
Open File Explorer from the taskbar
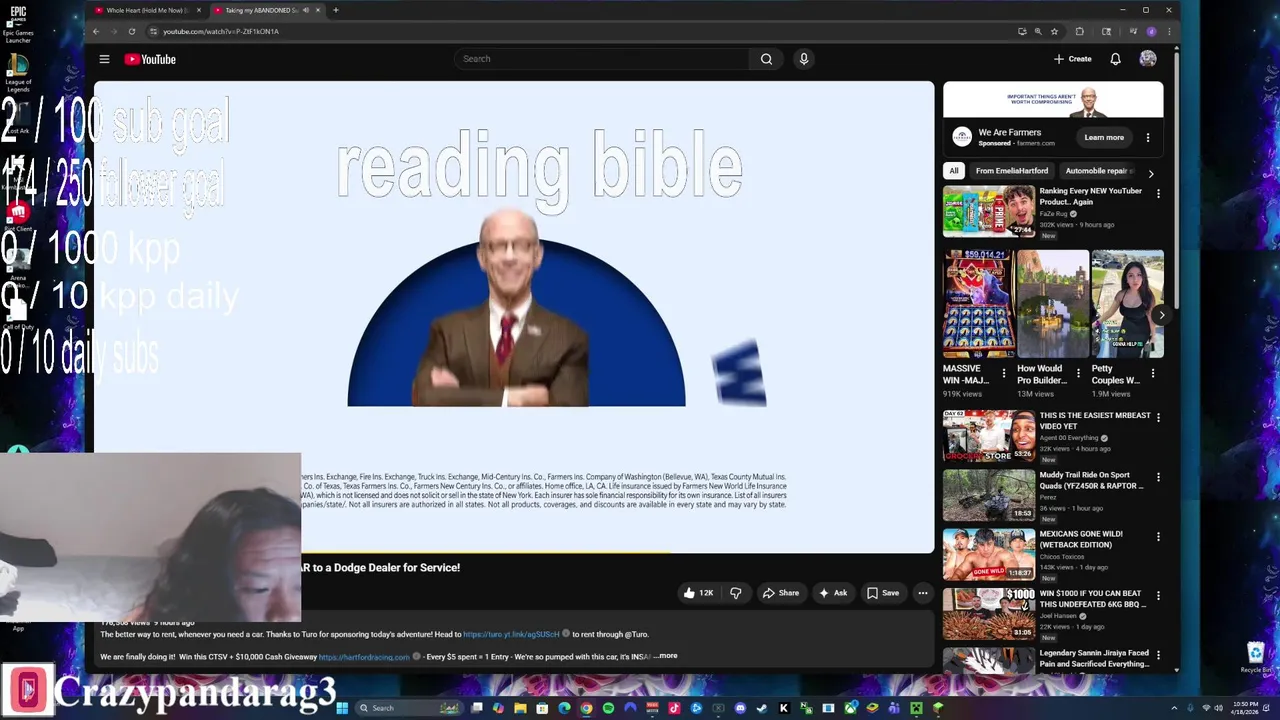pos(520,708)
